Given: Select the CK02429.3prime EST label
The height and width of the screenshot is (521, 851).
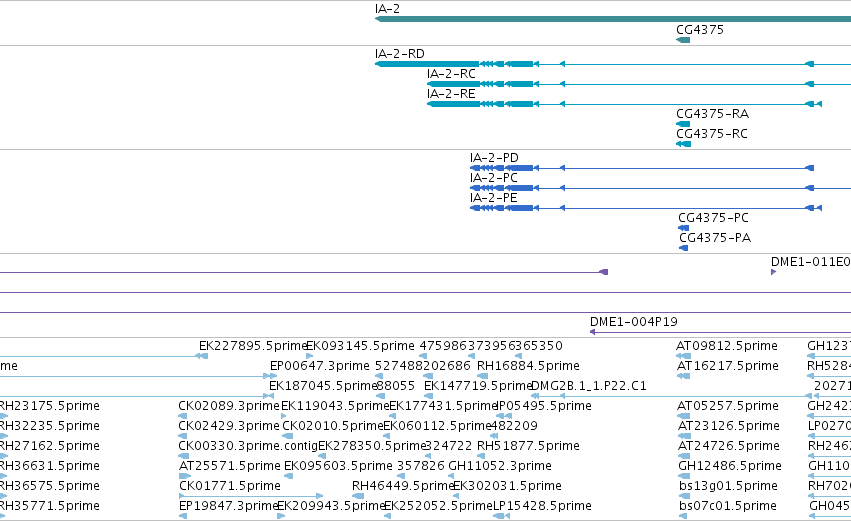Looking at the screenshot, I should pyautogui.click(x=228, y=427).
